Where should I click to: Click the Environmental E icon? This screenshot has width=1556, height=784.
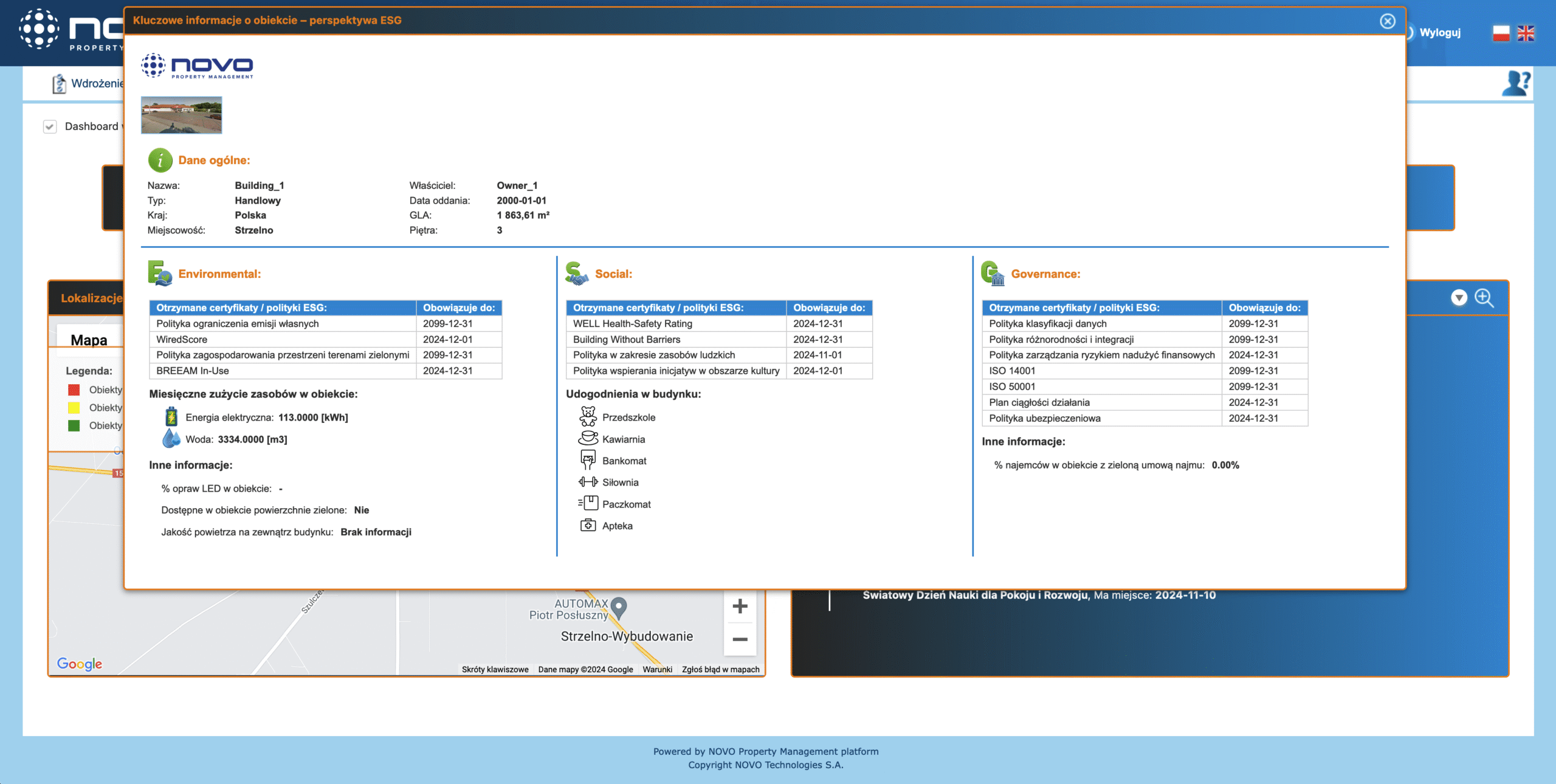160,273
